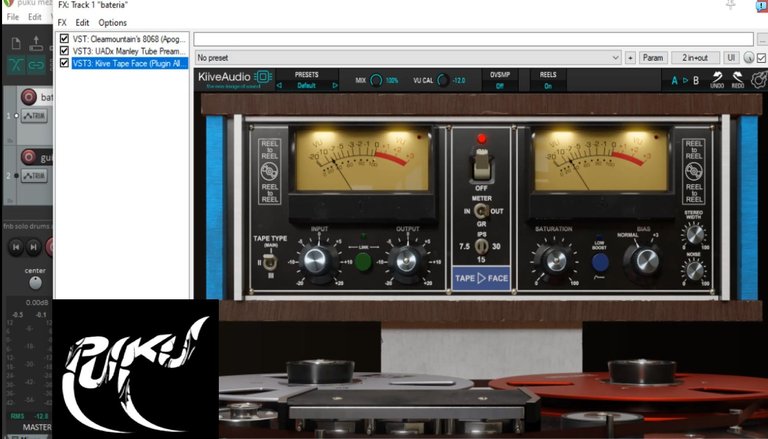Flip the Tape Face power switch
This screenshot has width=768, height=439.
coord(482,165)
